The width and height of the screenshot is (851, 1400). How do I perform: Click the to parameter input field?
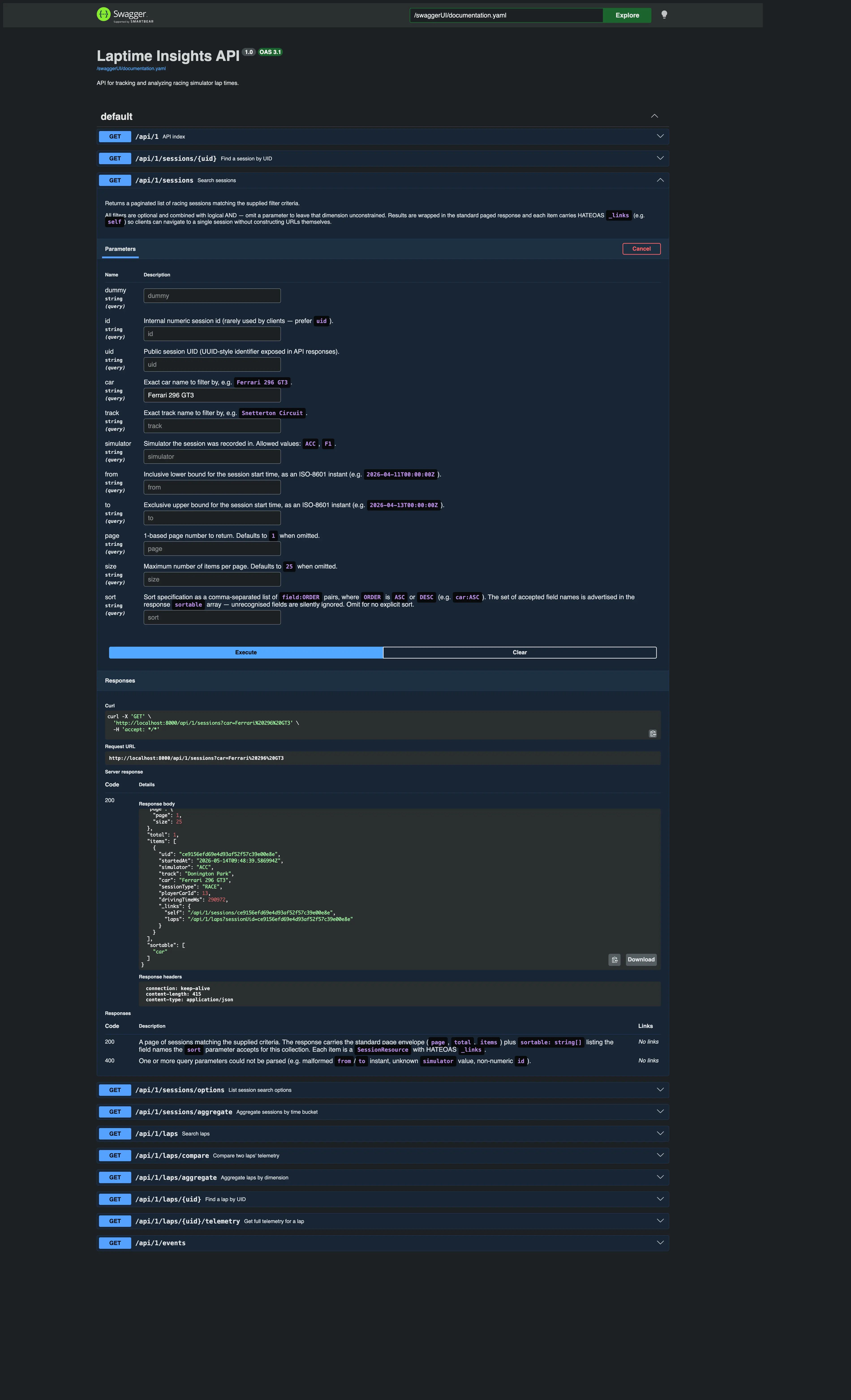point(212,518)
